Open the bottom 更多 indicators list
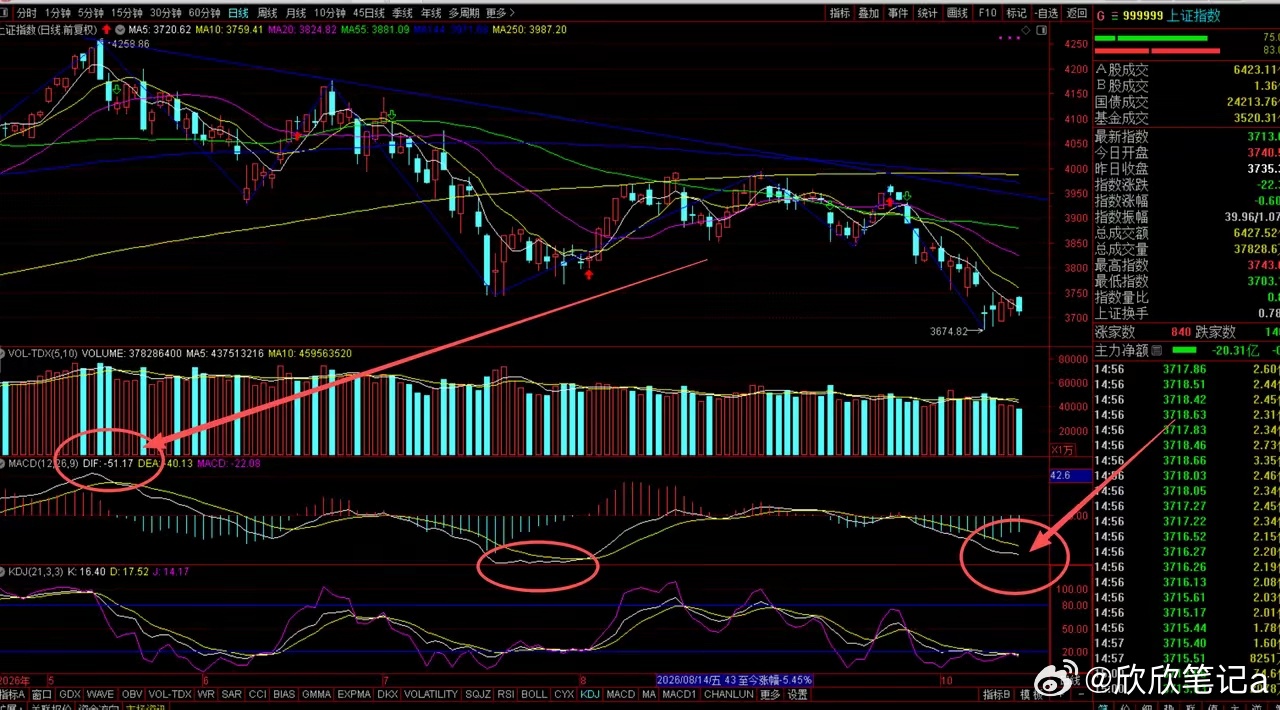The image size is (1280, 710). coord(770,694)
